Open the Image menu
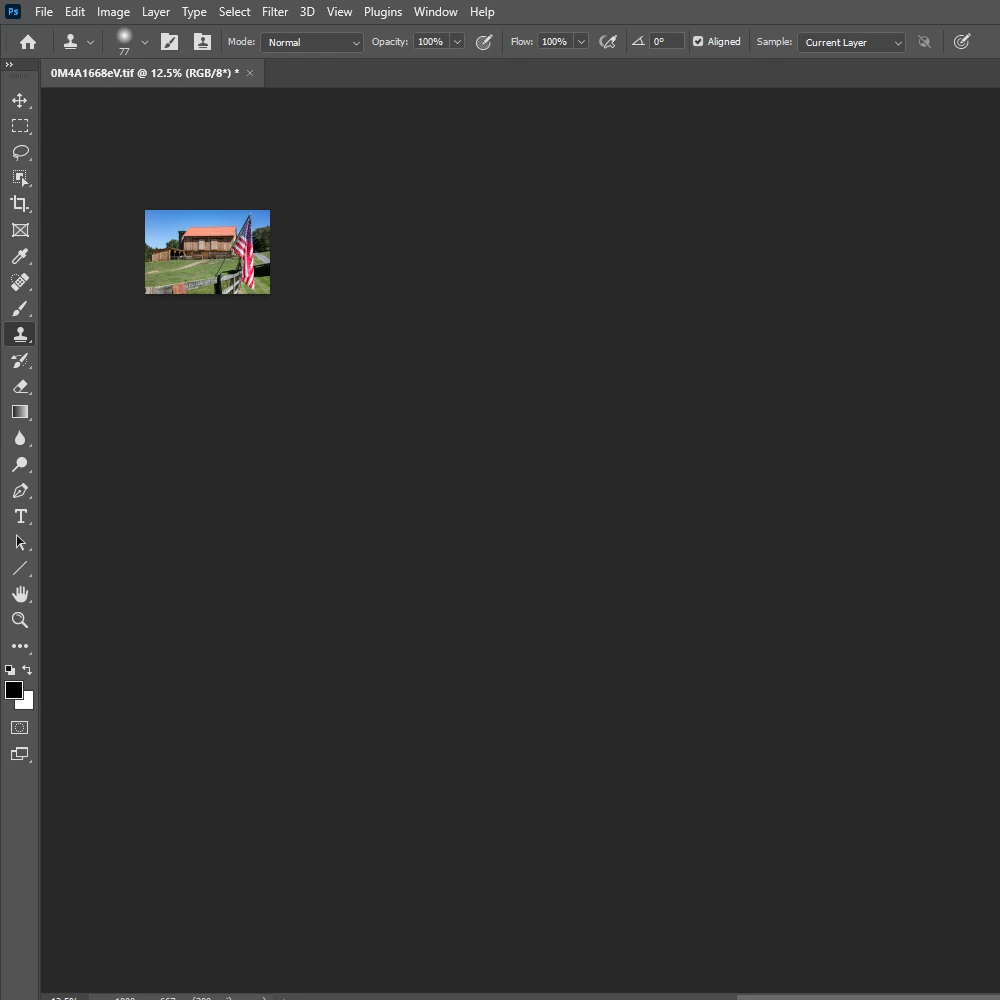Viewport: 1000px width, 1000px height. [x=113, y=11]
